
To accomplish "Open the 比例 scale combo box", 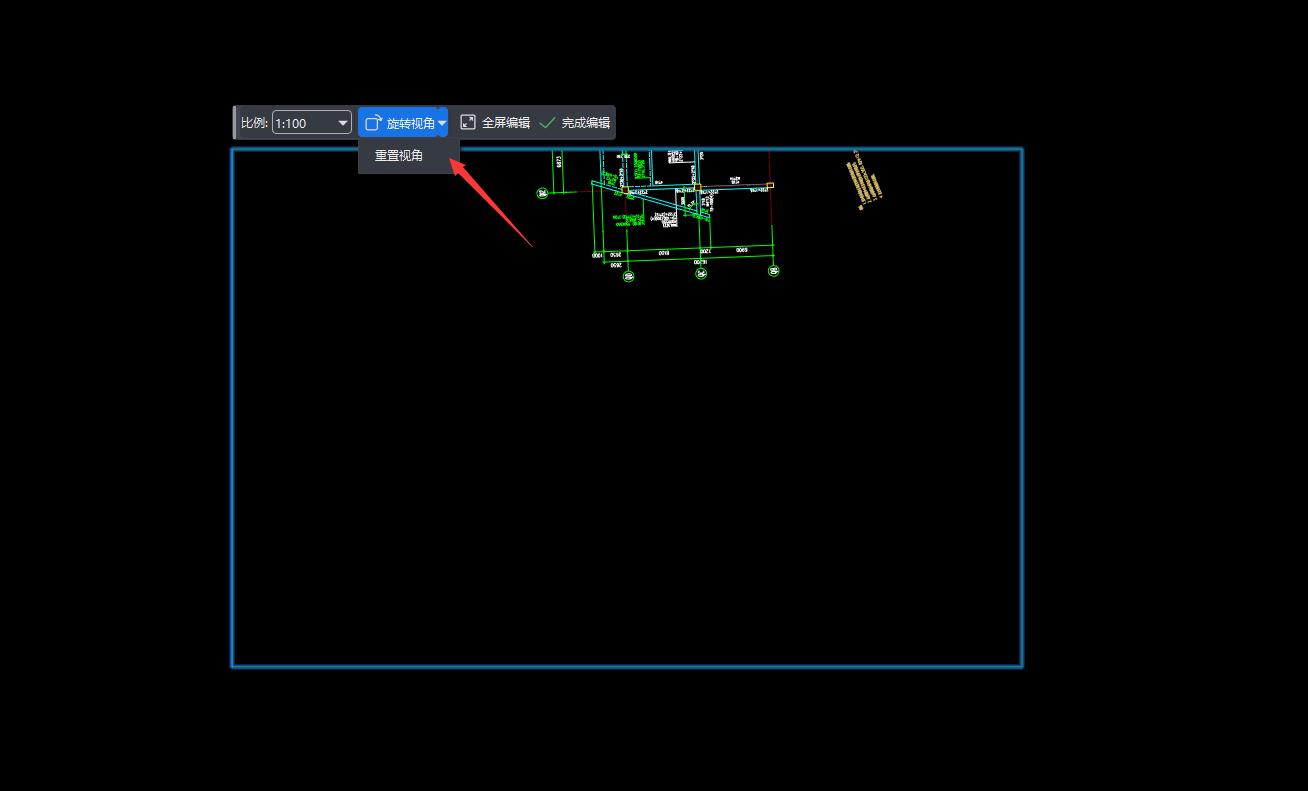I will [305, 123].
